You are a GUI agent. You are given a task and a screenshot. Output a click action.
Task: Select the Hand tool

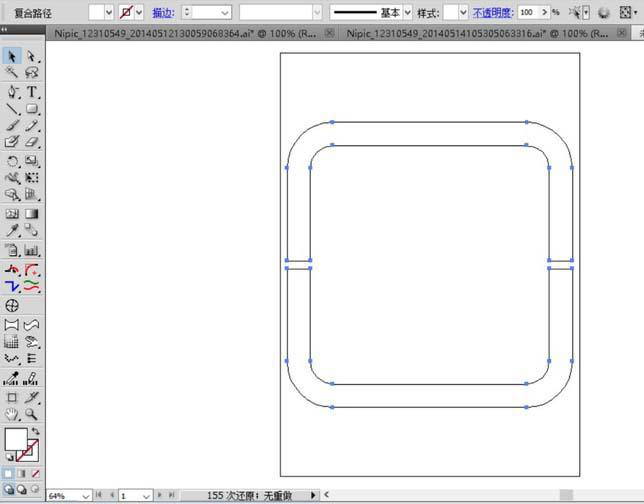click(x=12, y=414)
